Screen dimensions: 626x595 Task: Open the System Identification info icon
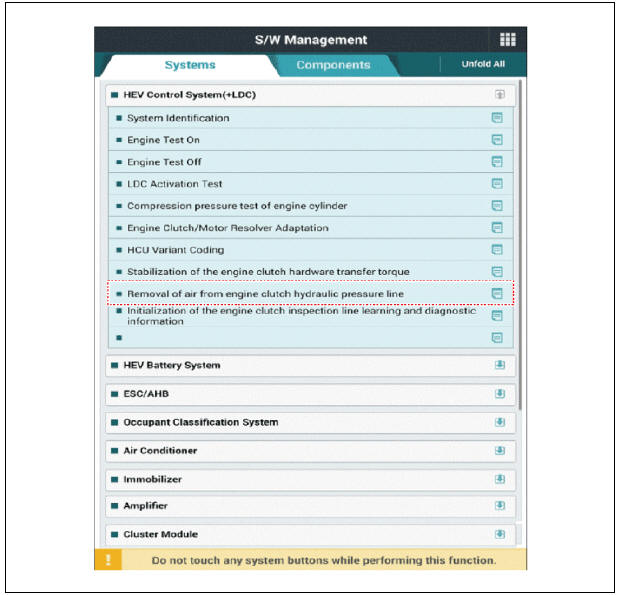(x=497, y=118)
